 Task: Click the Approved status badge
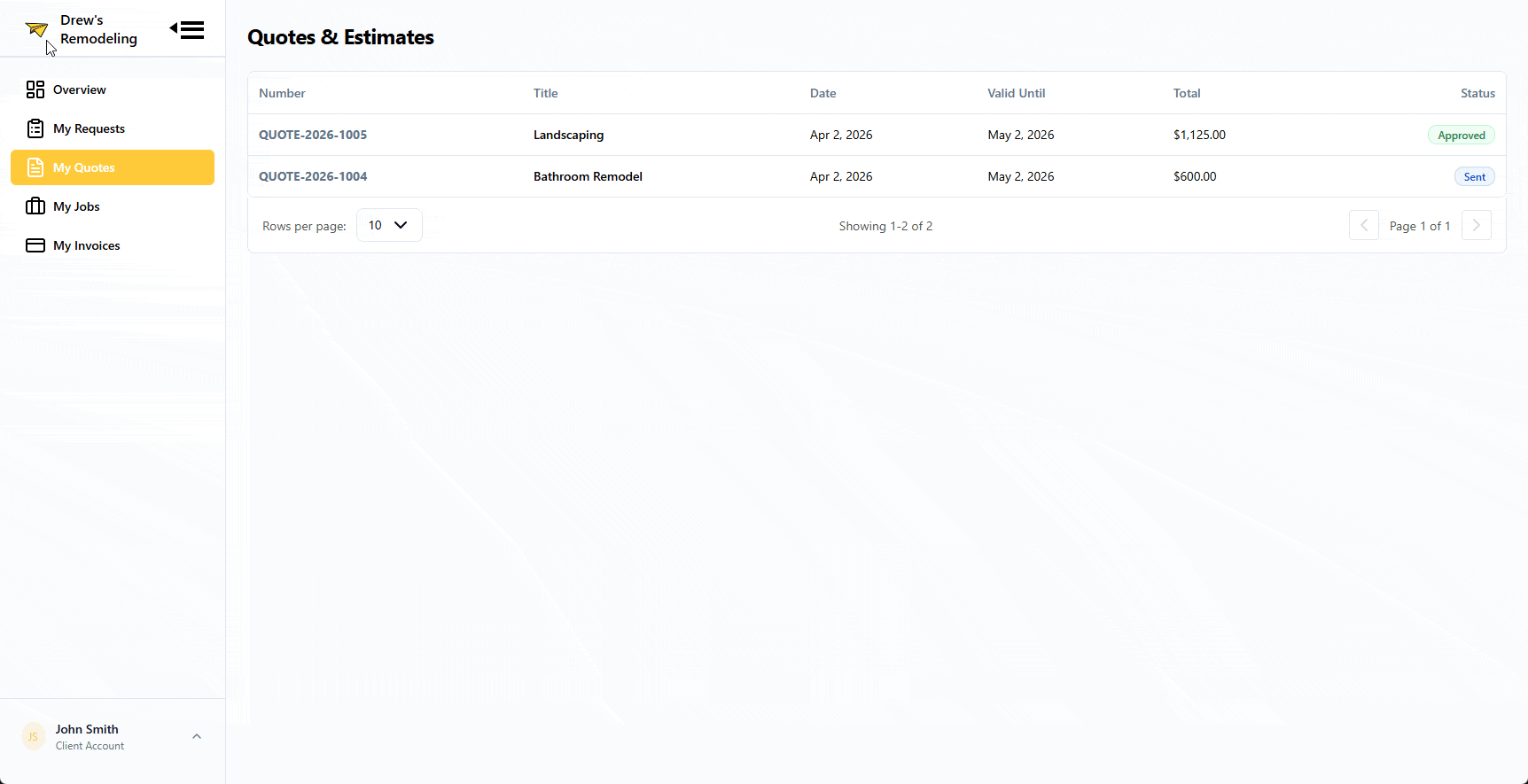pyautogui.click(x=1462, y=135)
